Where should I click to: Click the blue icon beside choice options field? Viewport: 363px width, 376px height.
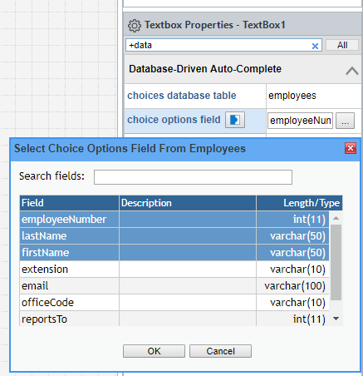235,120
